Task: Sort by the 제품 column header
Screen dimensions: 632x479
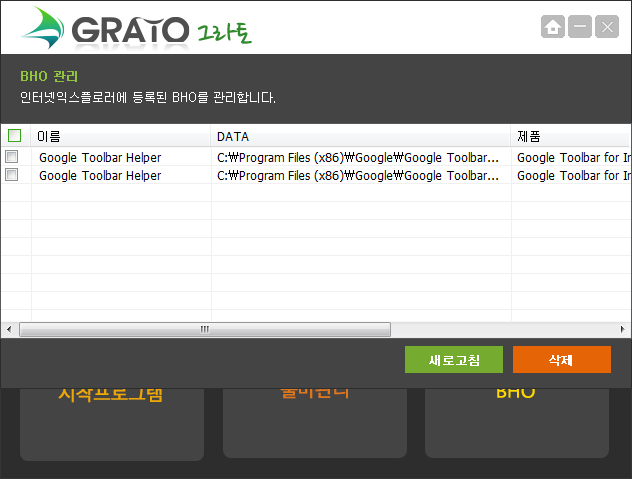Action: coord(571,136)
